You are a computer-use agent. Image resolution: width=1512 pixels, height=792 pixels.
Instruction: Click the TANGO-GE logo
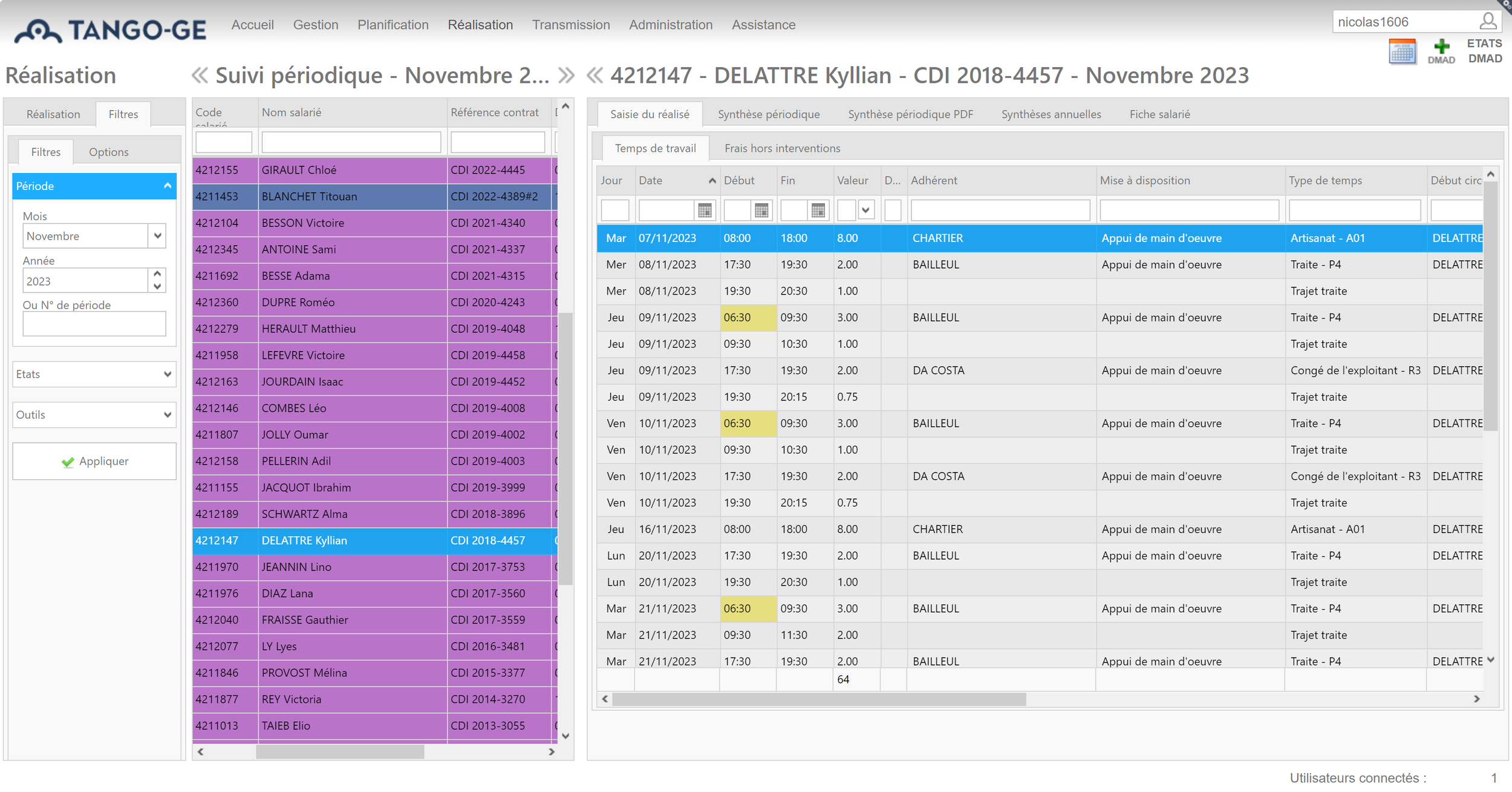(111, 30)
